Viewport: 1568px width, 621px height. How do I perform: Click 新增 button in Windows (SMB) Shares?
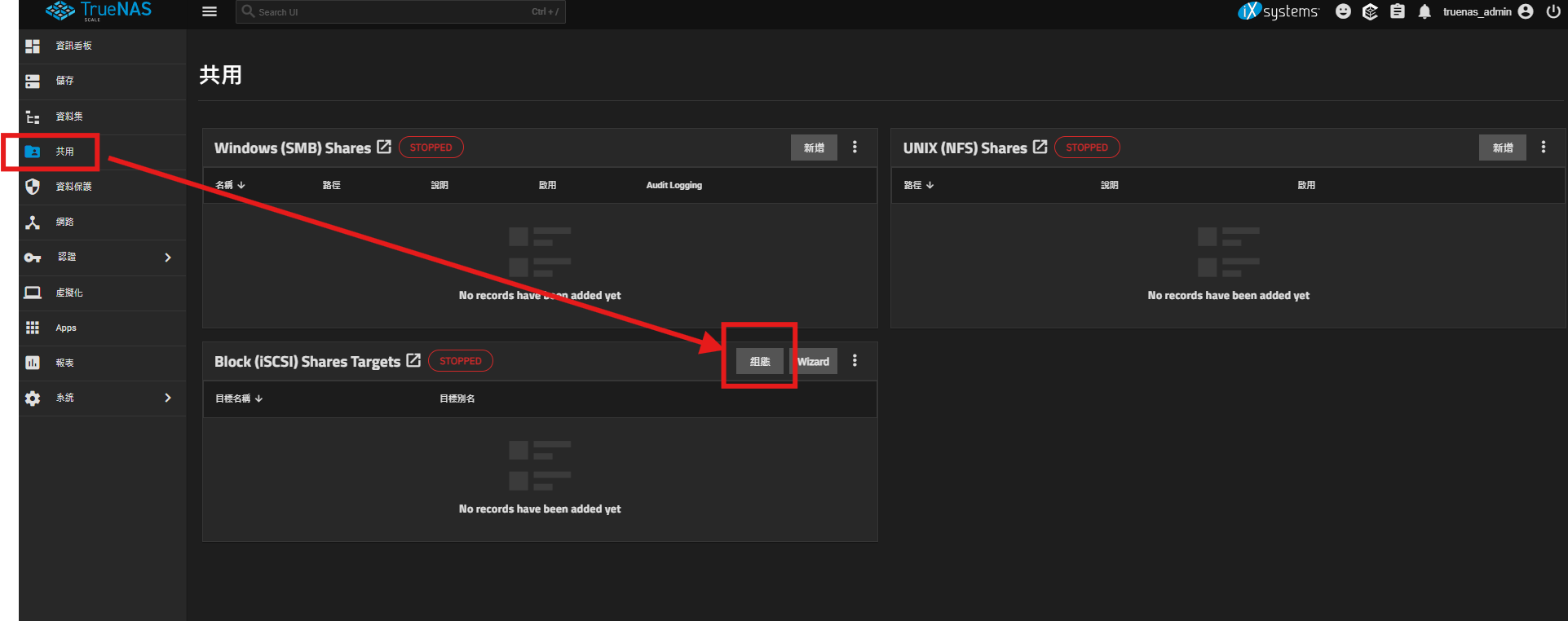point(814,148)
